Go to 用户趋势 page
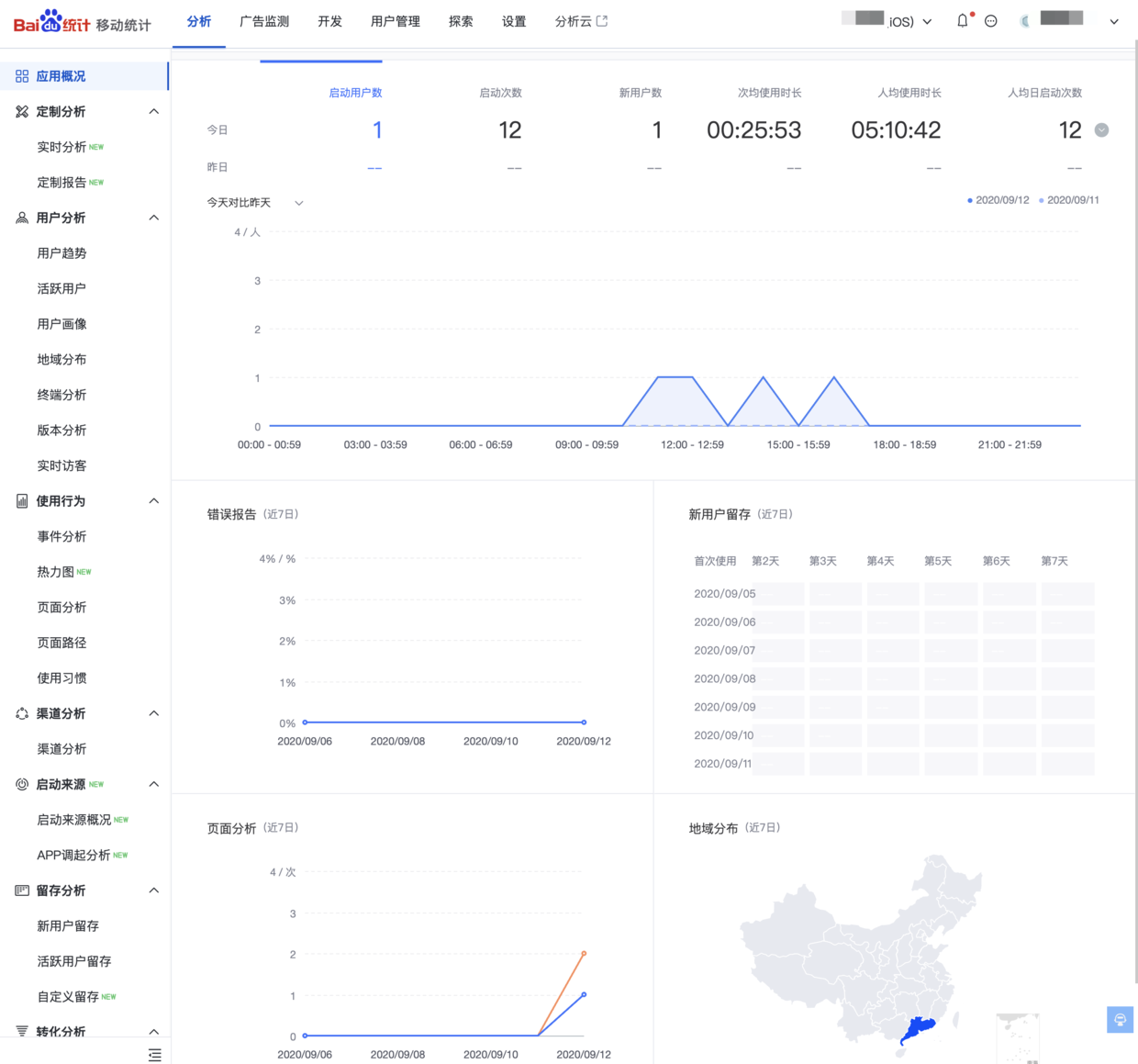 click(x=61, y=253)
